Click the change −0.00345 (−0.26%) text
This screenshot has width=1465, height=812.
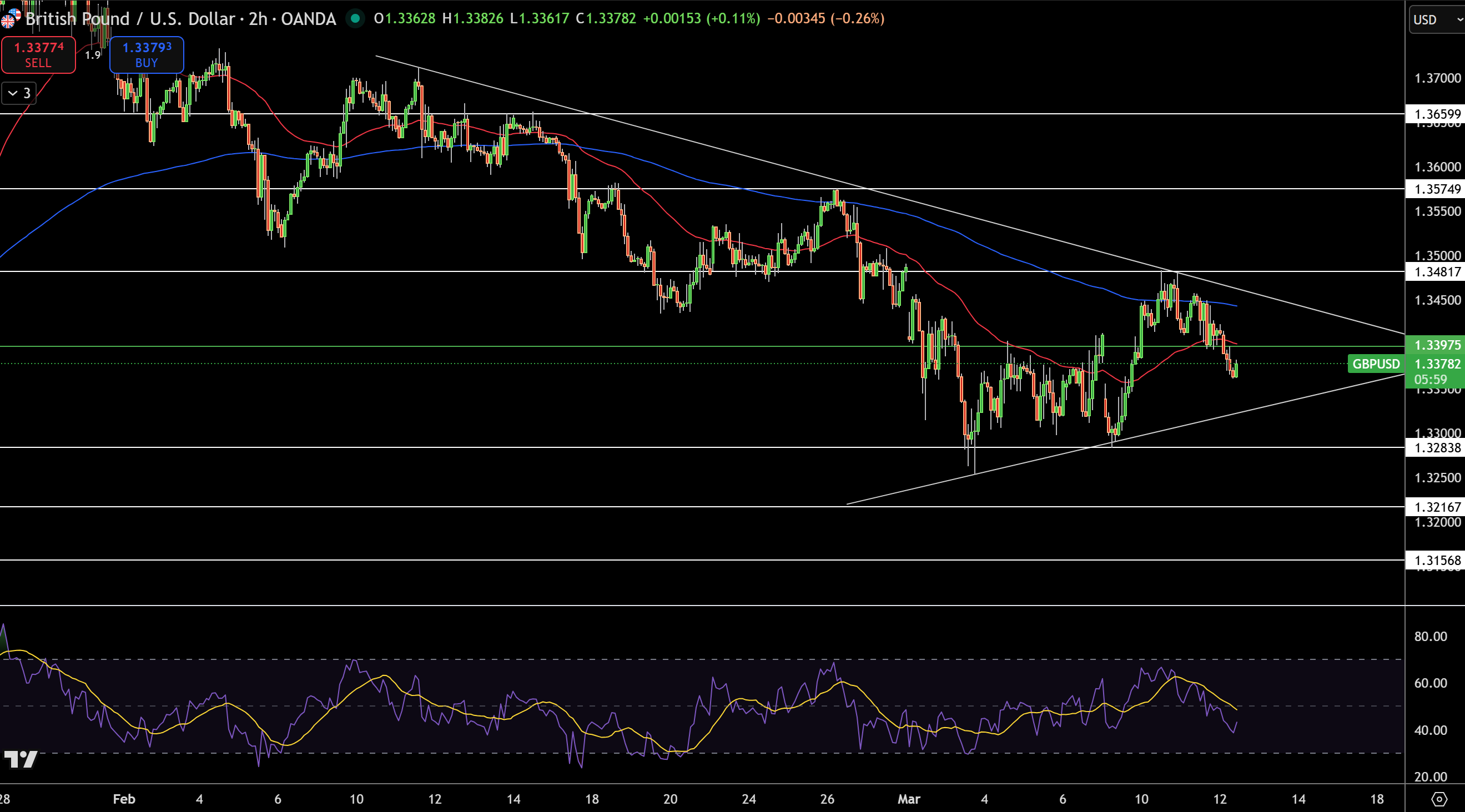click(826, 19)
